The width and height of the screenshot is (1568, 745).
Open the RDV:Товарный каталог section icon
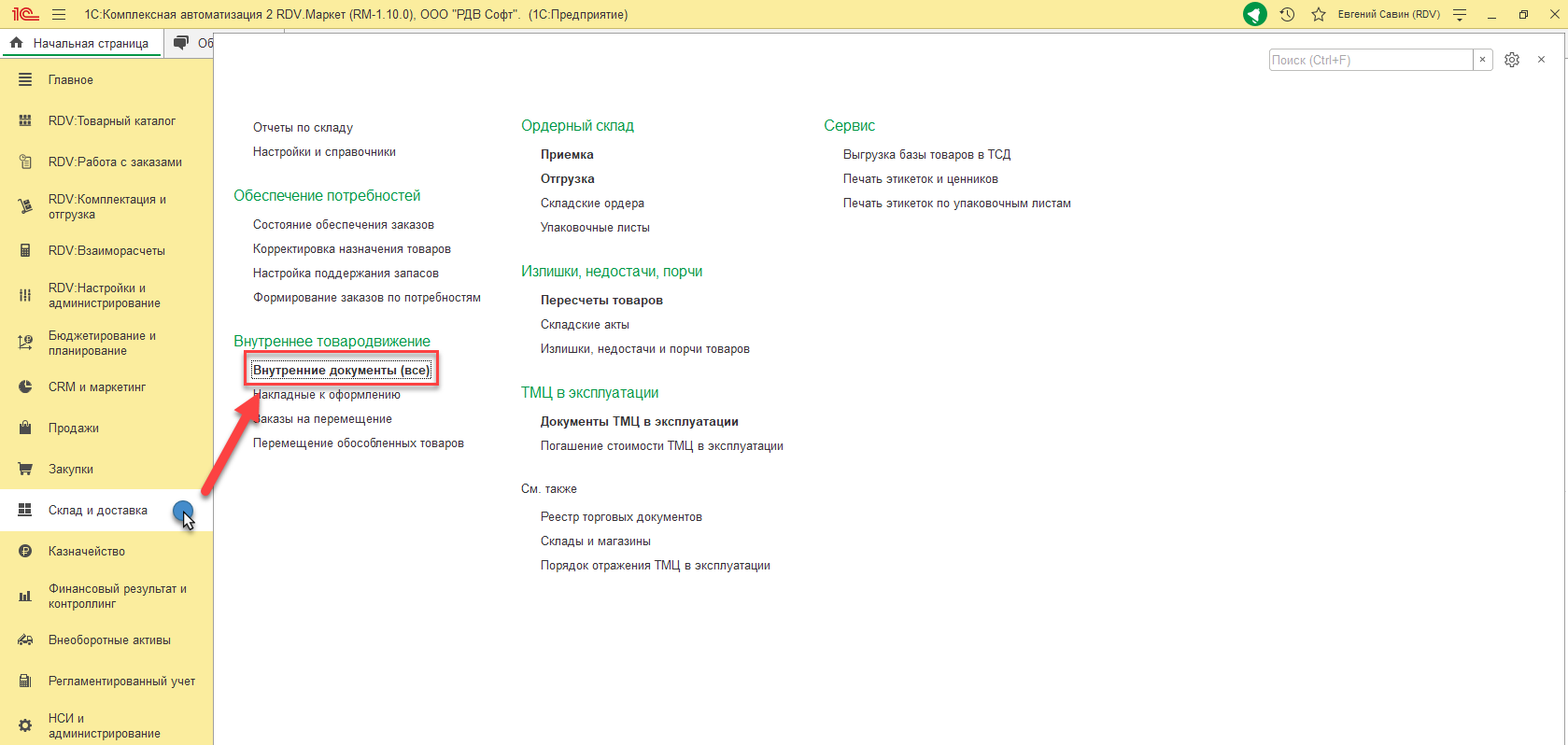(25, 121)
